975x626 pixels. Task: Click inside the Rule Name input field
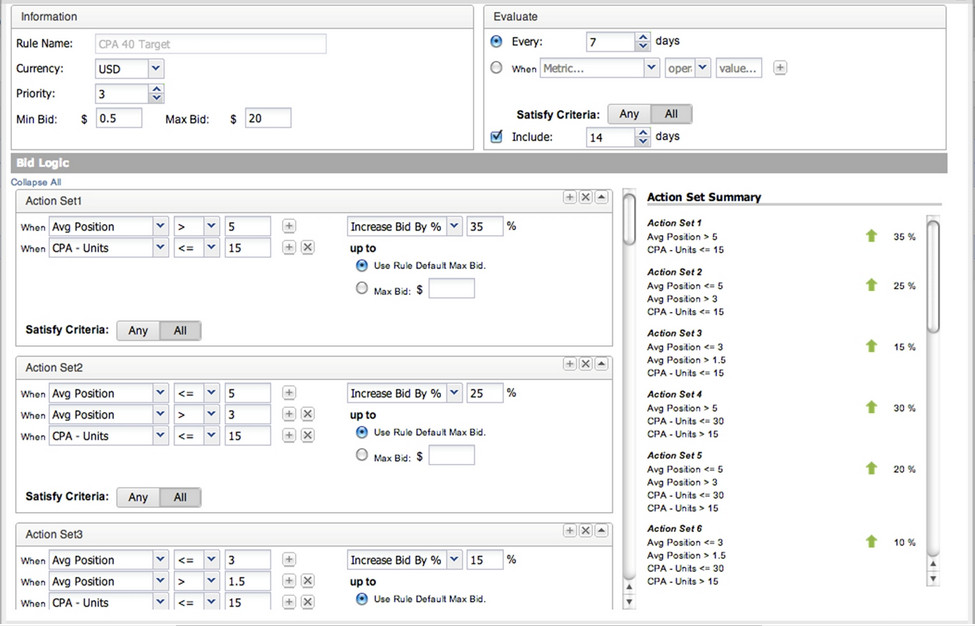click(x=210, y=43)
